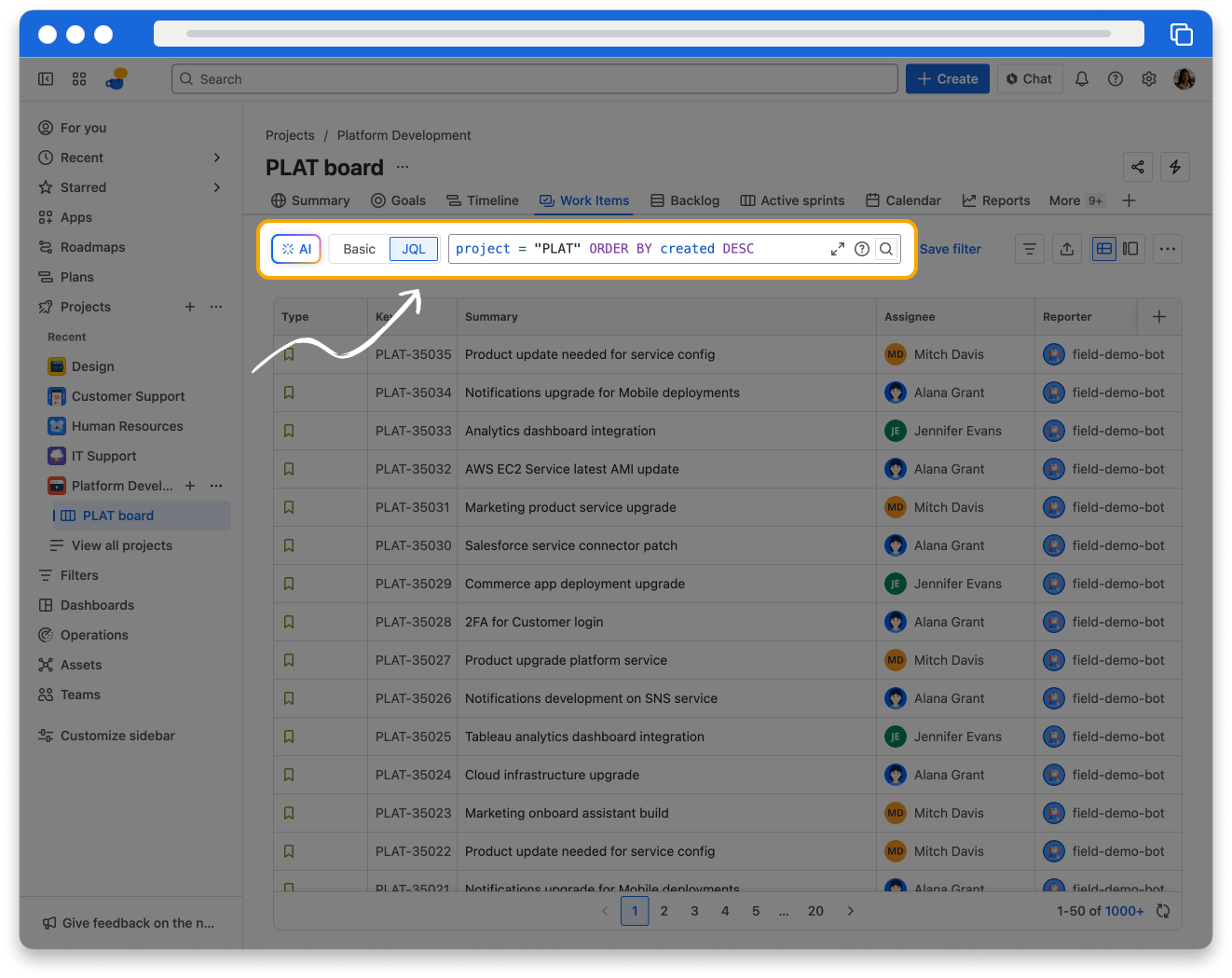Open the Summary tab
This screenshot has width=1232, height=978.
(x=310, y=200)
